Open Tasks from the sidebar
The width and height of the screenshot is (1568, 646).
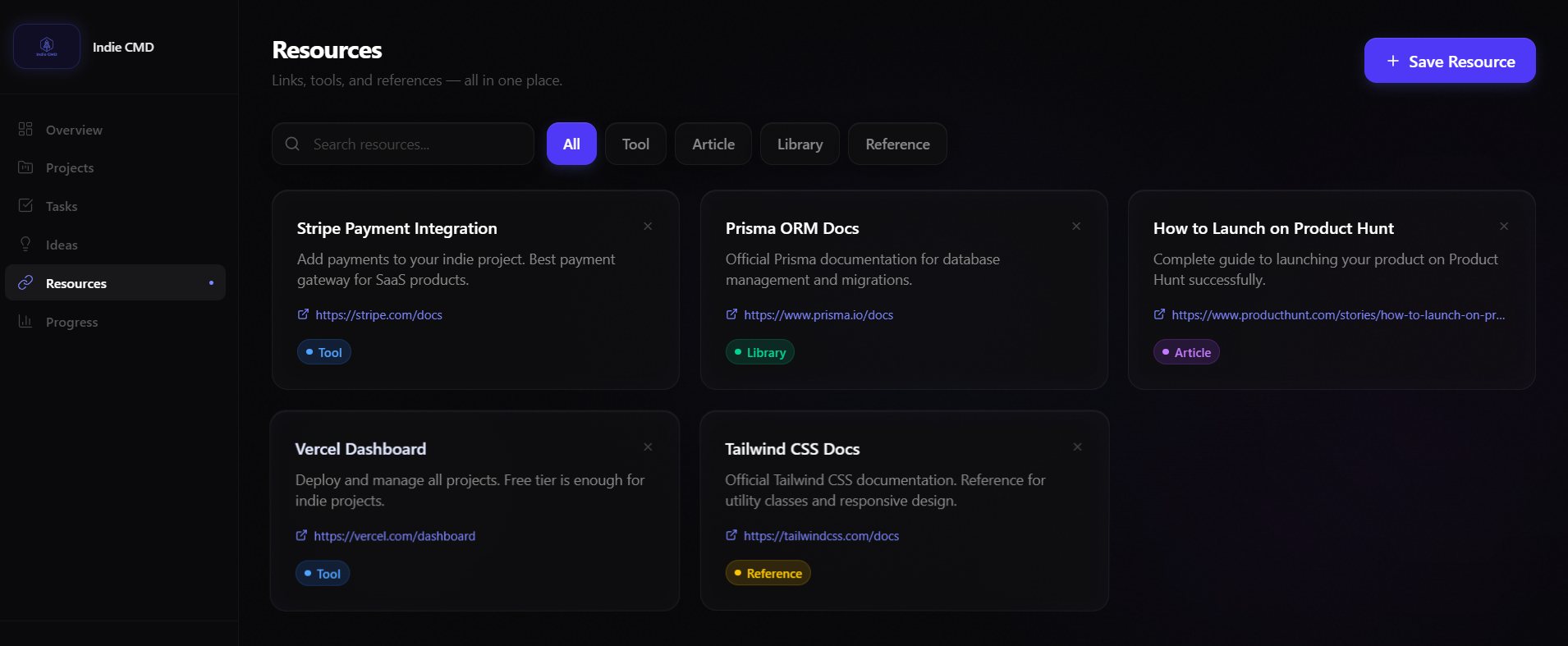[x=115, y=206]
